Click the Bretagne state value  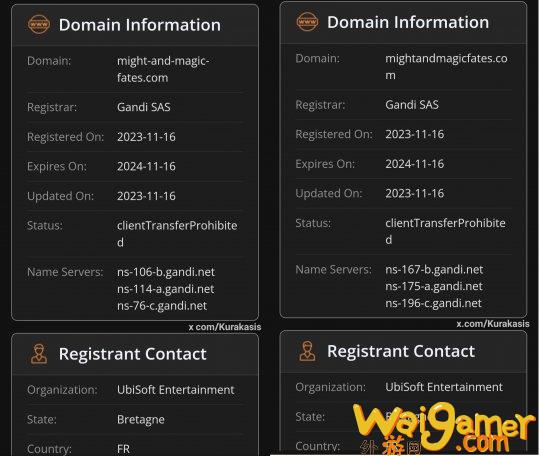(x=141, y=419)
